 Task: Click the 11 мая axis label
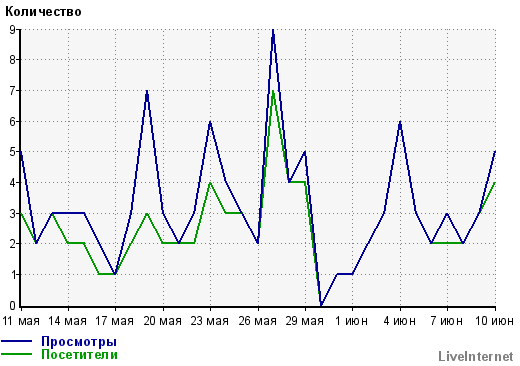pyautogui.click(x=21, y=321)
